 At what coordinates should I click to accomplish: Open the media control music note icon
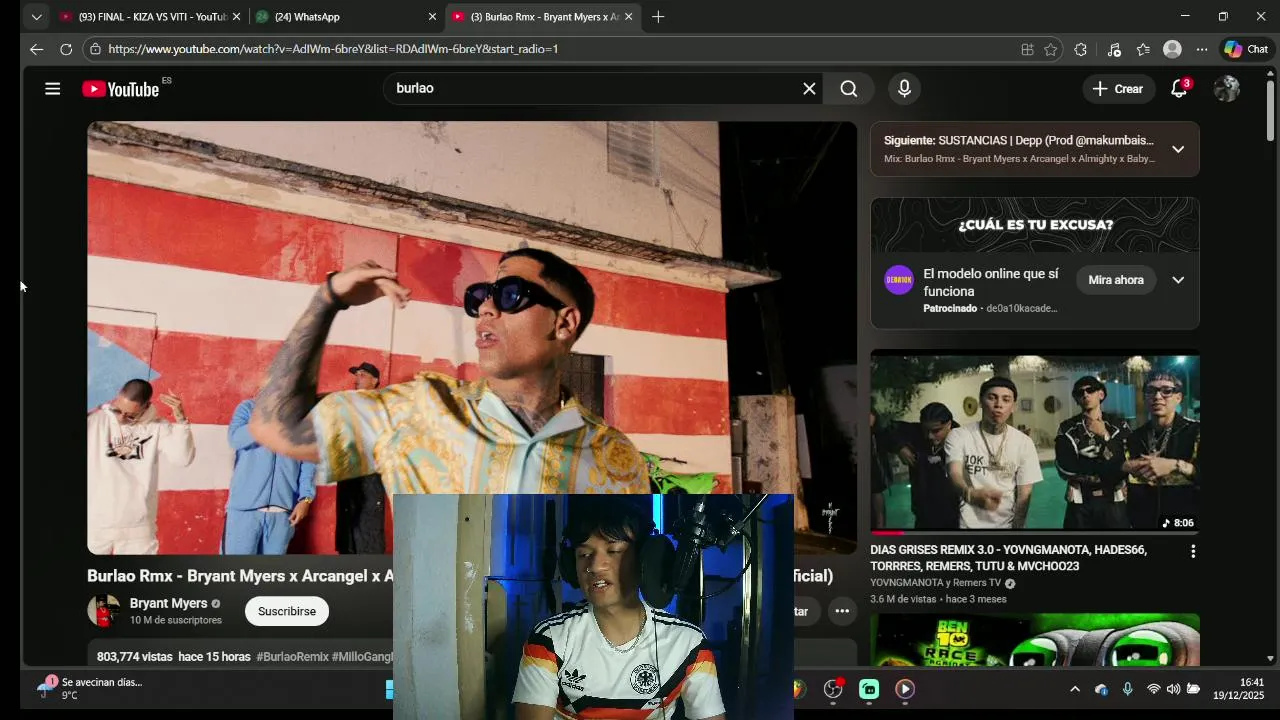click(x=1114, y=49)
